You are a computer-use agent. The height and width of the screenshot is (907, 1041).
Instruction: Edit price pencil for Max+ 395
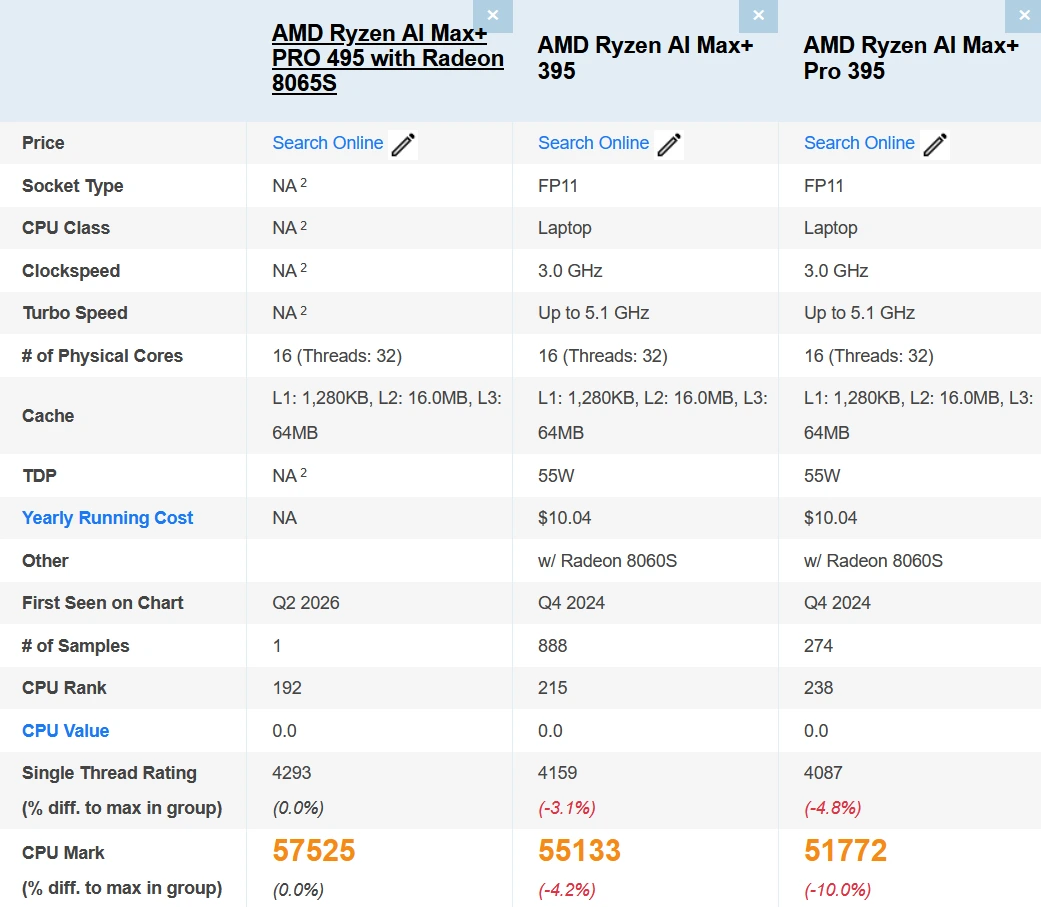tap(669, 144)
